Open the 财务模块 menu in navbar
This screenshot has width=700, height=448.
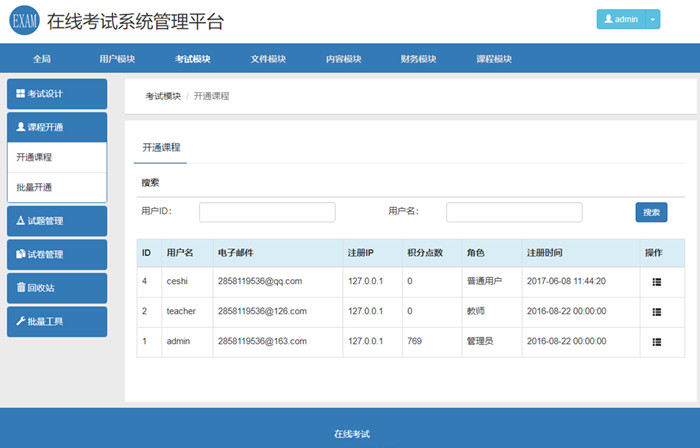coord(418,59)
